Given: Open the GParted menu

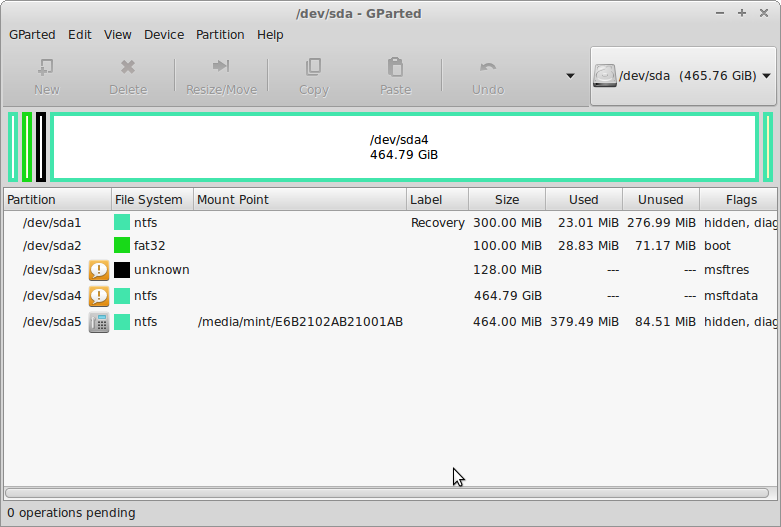Looking at the screenshot, I should pyautogui.click(x=32, y=35).
